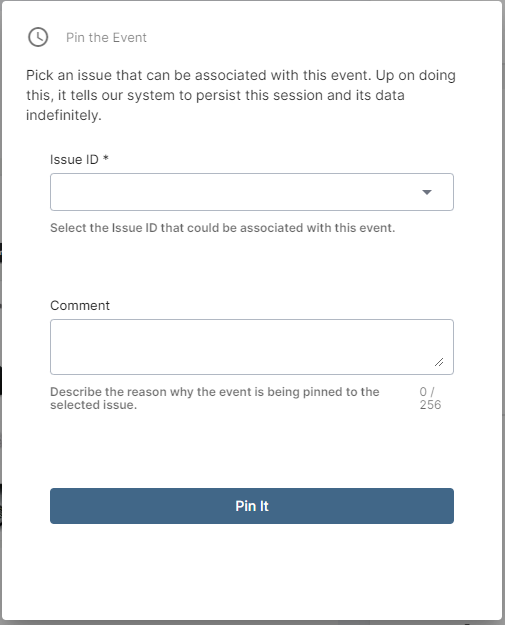Click the 0 / 256 character counter
Screen dimensions: 505x625
pyautogui.click(x=430, y=398)
